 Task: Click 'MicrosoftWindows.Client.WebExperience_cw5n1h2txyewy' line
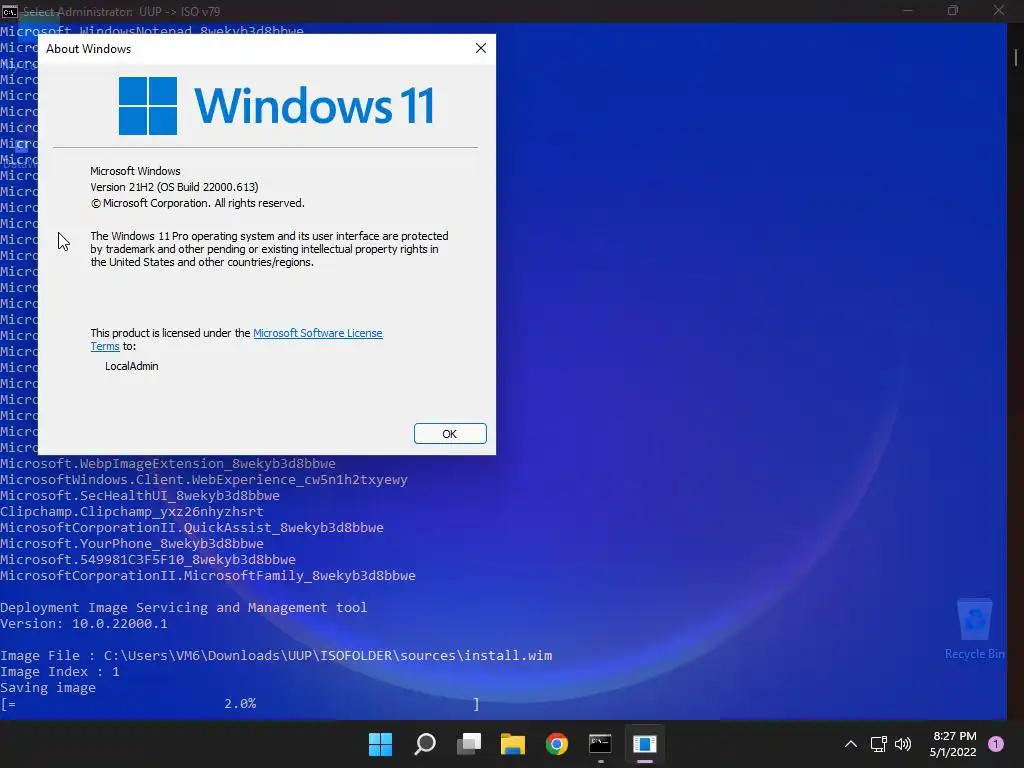[204, 479]
